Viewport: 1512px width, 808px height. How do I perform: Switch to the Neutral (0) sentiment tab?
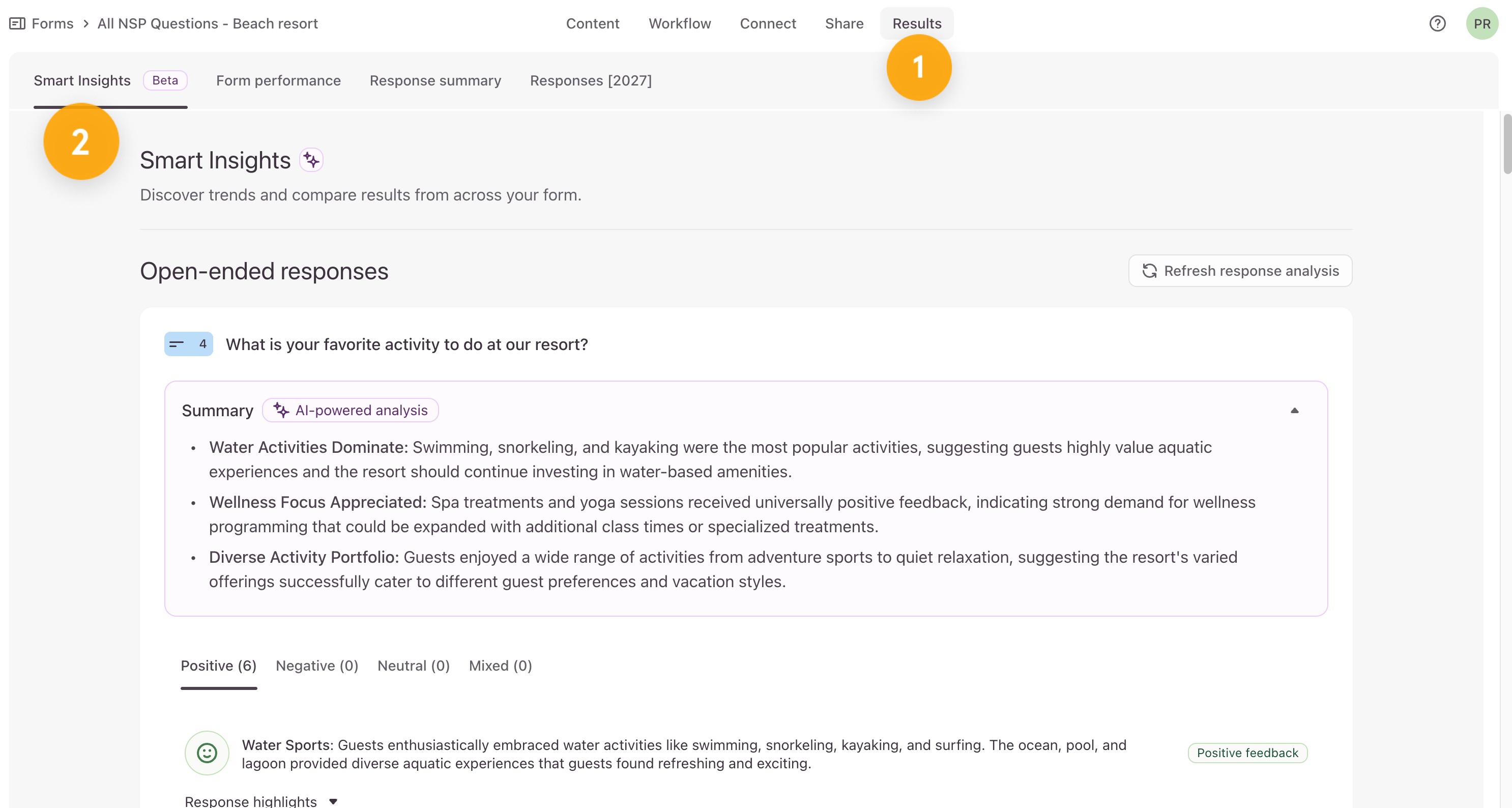pyautogui.click(x=413, y=666)
